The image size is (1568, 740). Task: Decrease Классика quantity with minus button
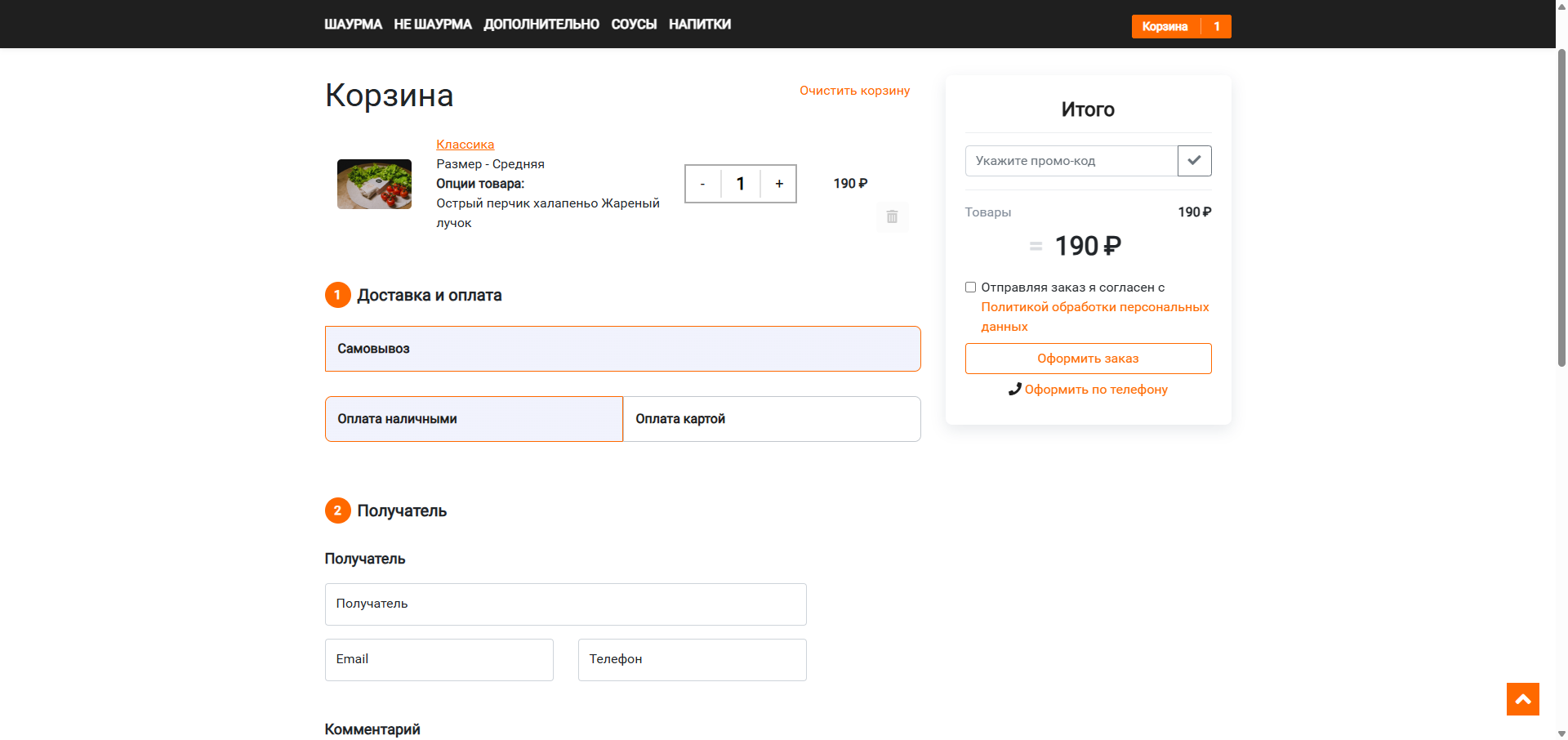click(702, 184)
